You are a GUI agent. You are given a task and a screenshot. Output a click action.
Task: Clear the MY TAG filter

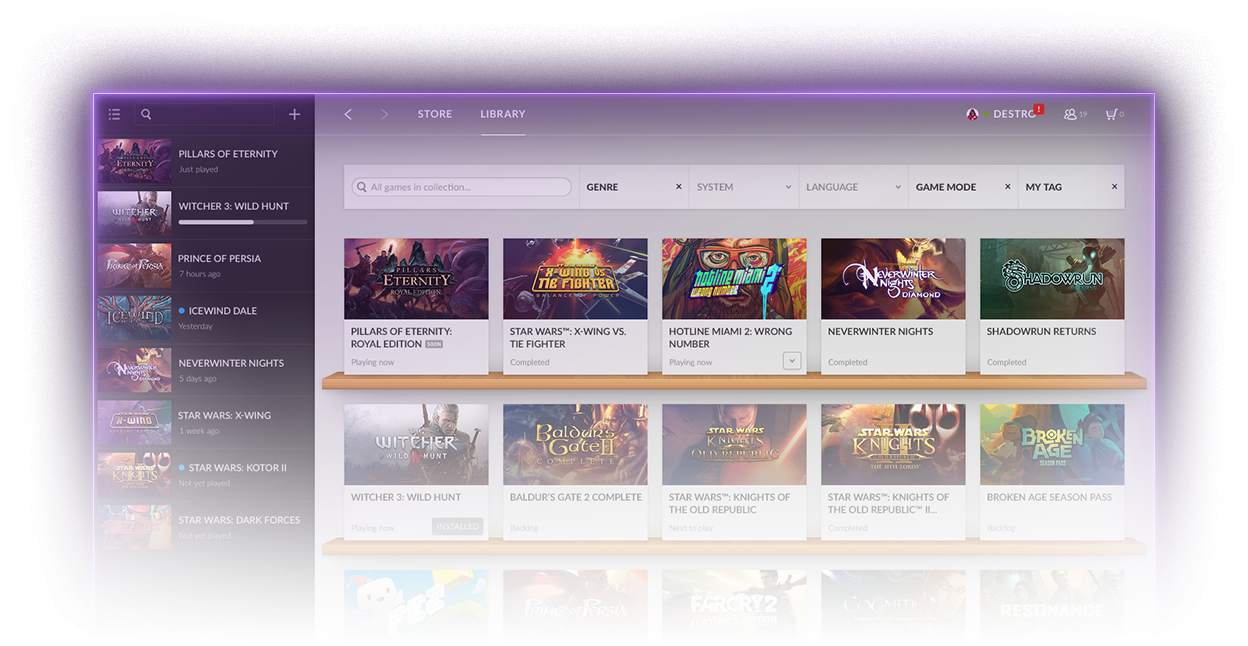(x=1113, y=186)
